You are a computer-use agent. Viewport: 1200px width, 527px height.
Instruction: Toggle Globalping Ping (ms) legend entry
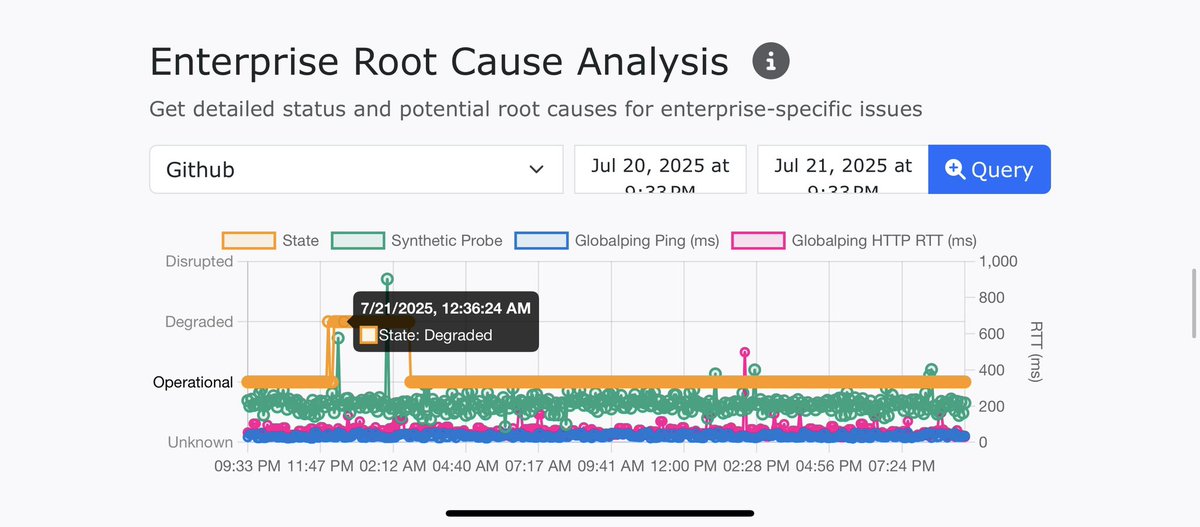(x=618, y=240)
